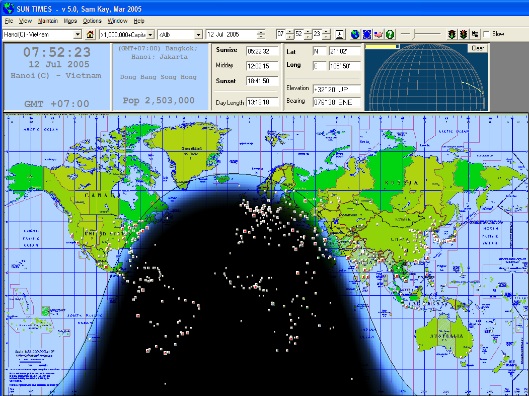This screenshot has width=529, height=396.
Task: Open the Options menu
Action: 92,21
